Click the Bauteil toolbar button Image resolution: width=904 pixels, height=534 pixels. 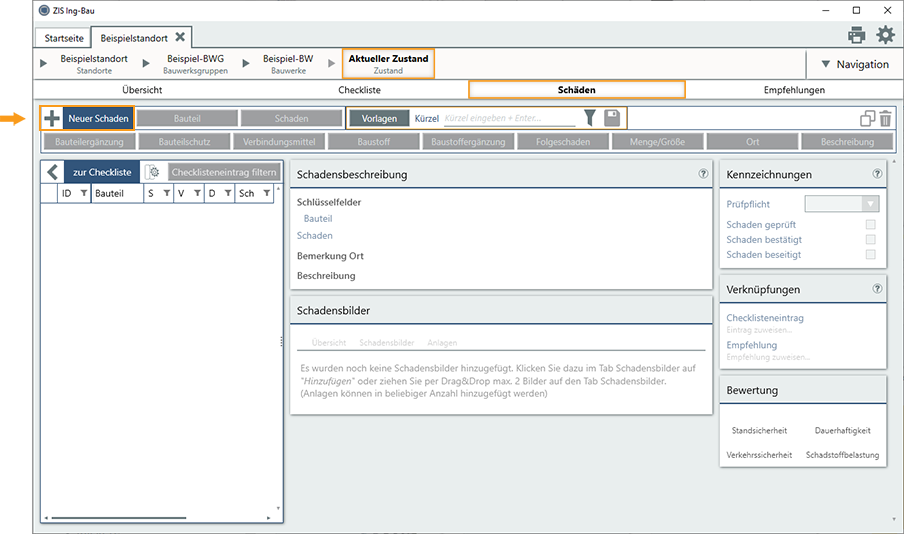click(x=187, y=118)
